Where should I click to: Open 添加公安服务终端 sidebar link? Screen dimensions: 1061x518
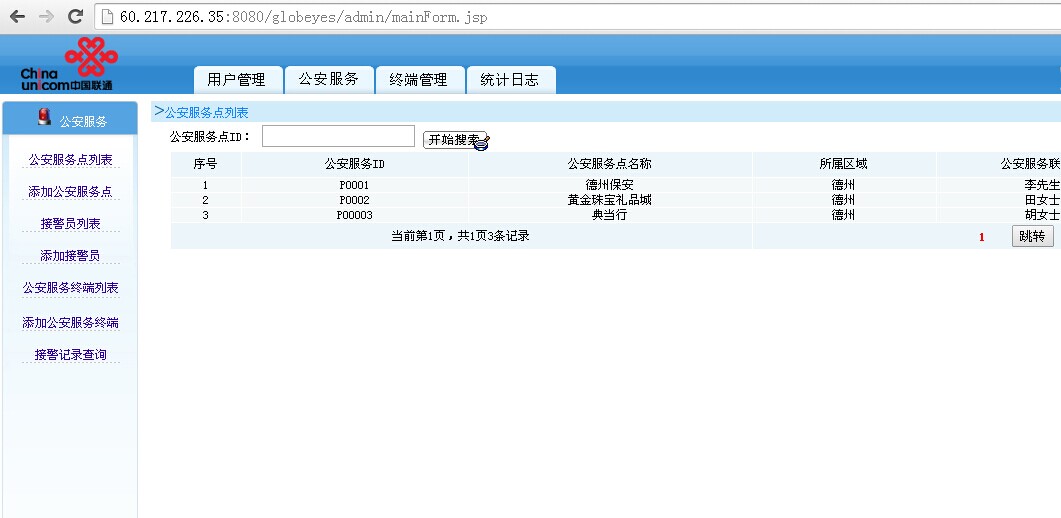[70, 323]
